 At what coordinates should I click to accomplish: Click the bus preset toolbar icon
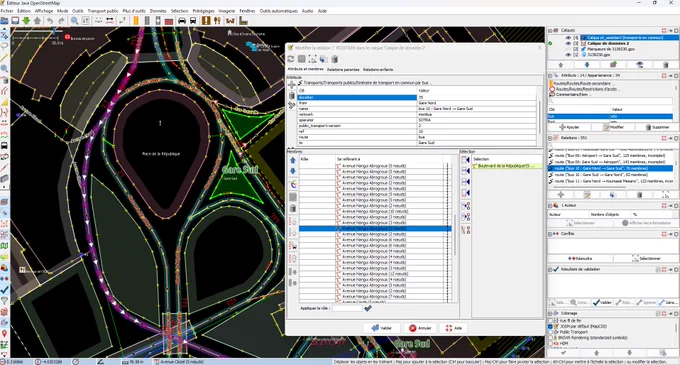[x=193, y=20]
